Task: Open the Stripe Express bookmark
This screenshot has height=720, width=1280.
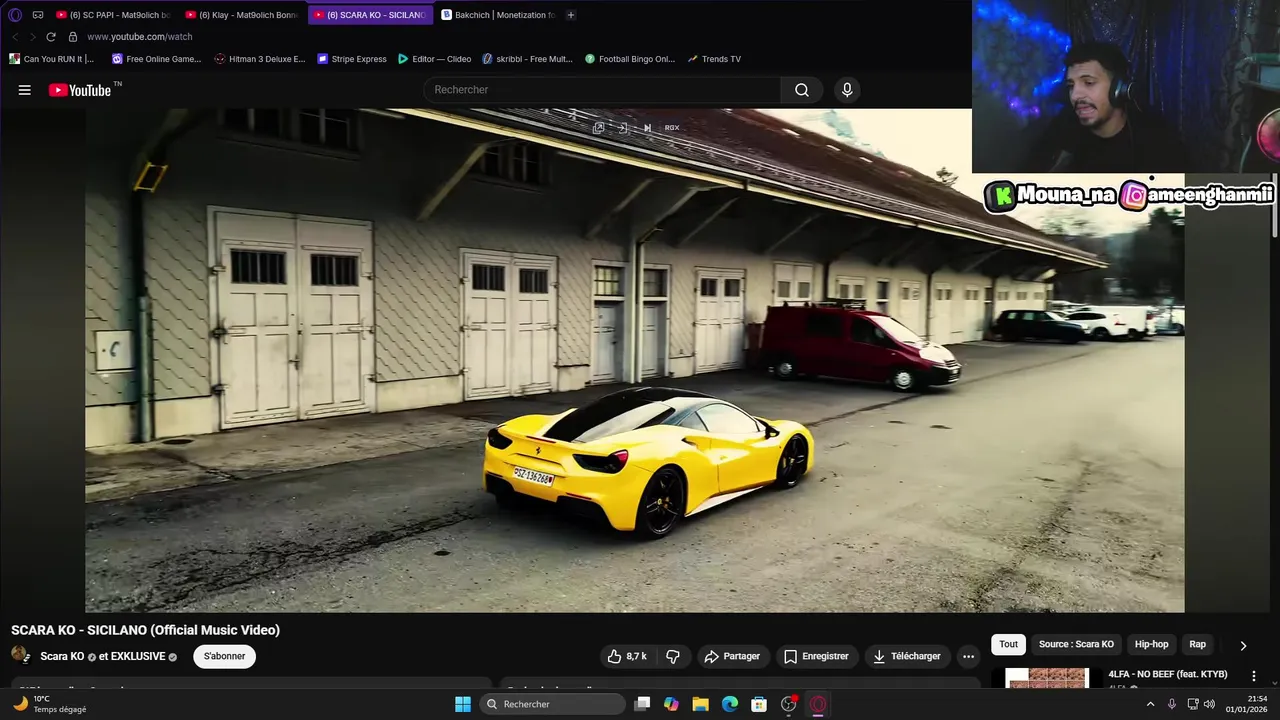Action: click(x=352, y=59)
